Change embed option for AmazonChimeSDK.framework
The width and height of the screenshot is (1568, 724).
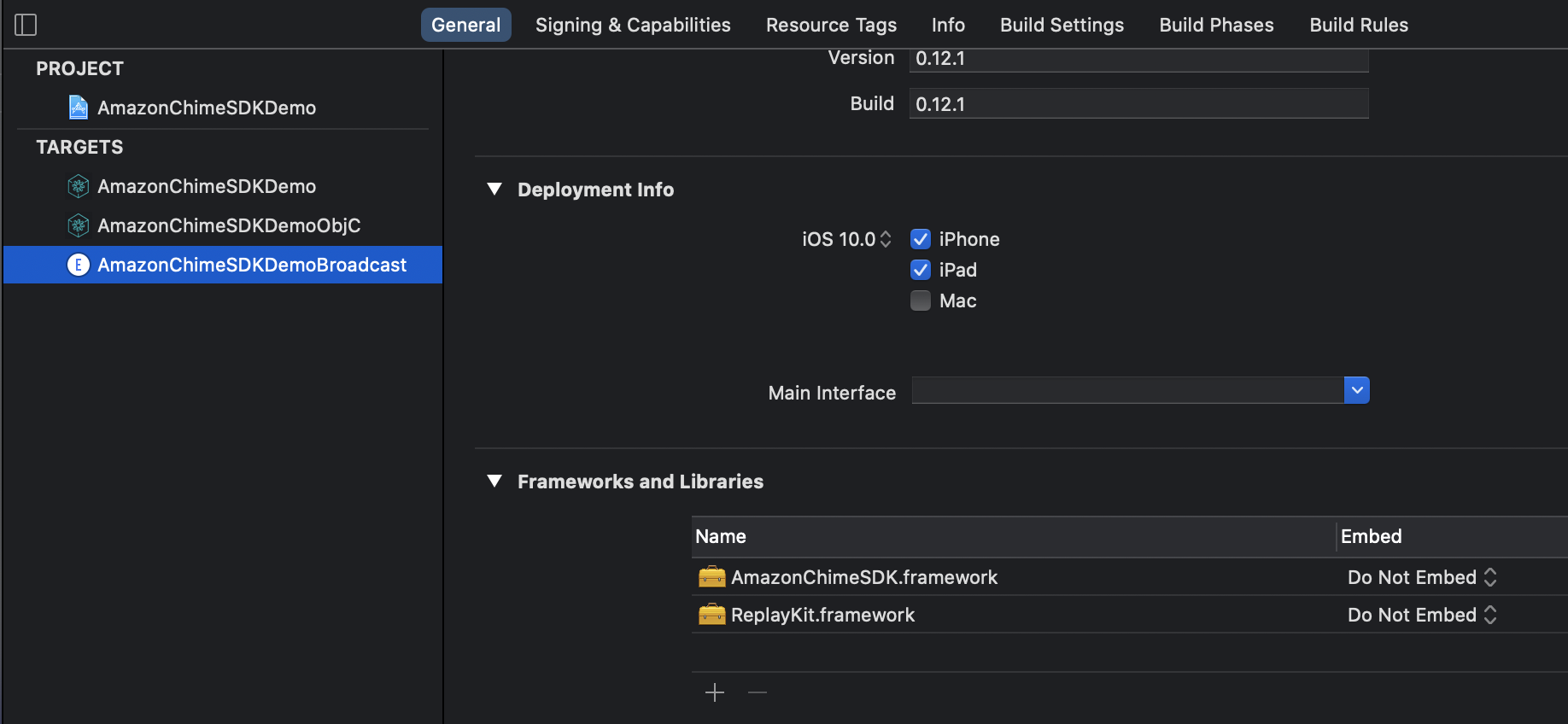coord(1422,577)
